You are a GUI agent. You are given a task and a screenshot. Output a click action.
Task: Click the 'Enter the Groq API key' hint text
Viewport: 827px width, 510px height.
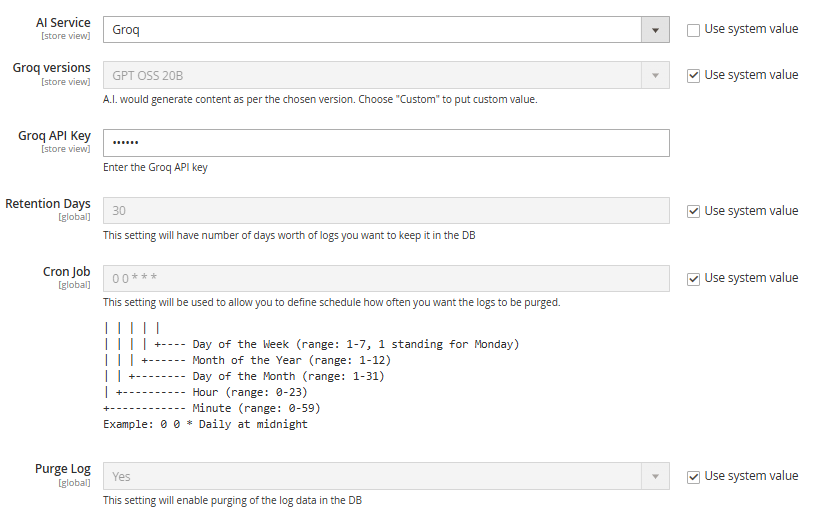click(155, 168)
